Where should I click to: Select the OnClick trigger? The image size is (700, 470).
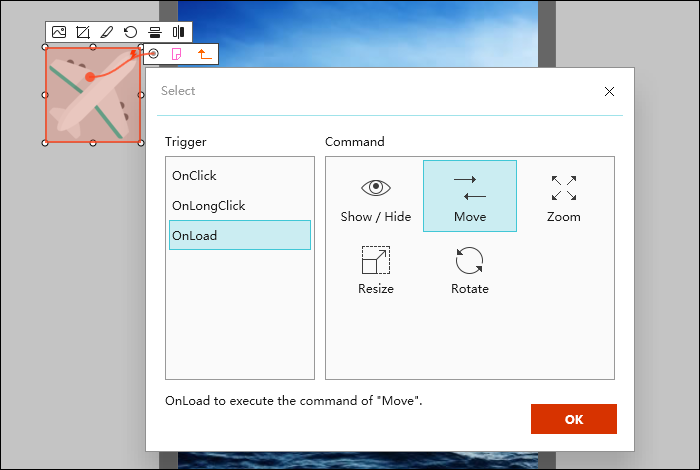240,175
